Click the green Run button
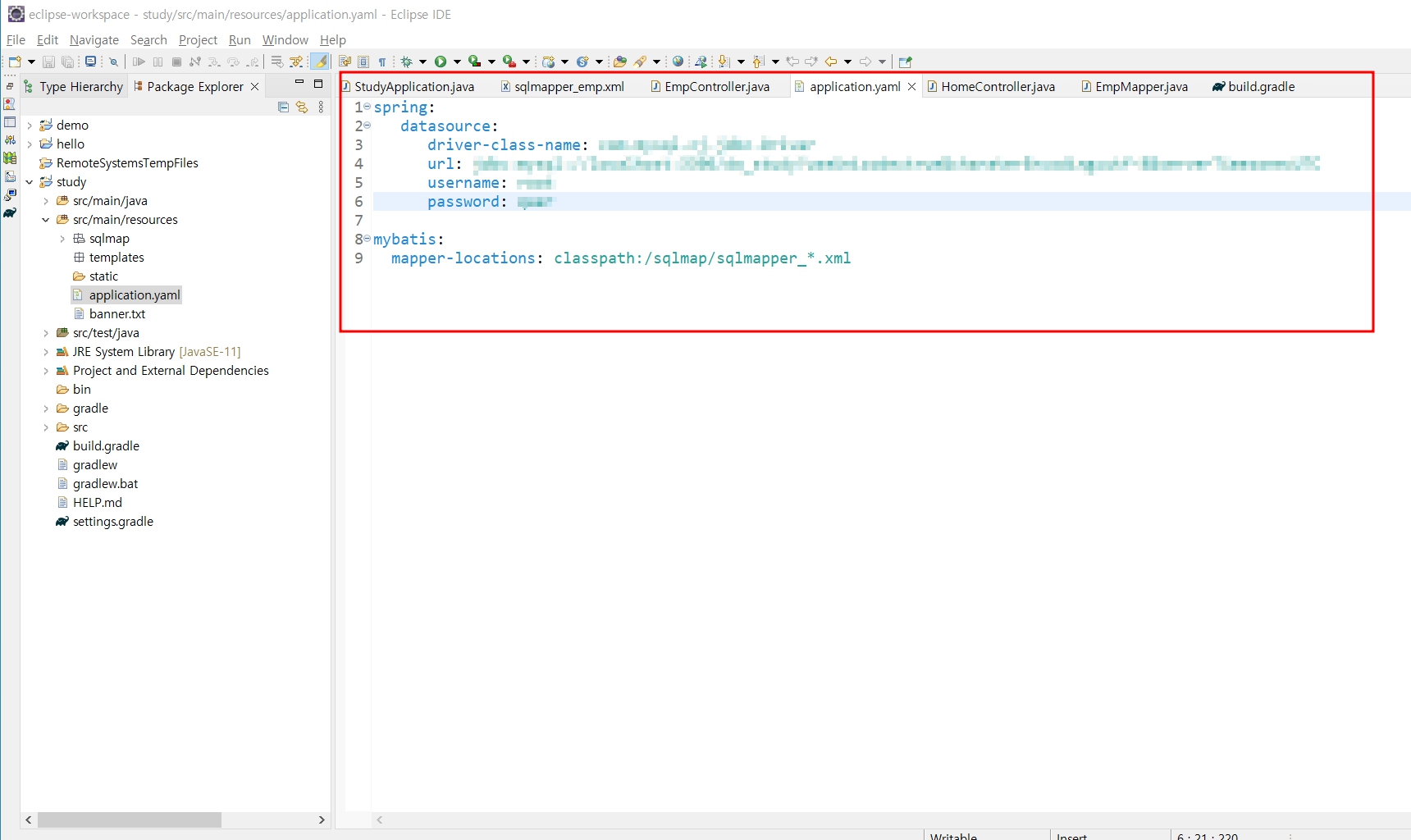Image resolution: width=1411 pixels, height=840 pixels. [x=441, y=62]
